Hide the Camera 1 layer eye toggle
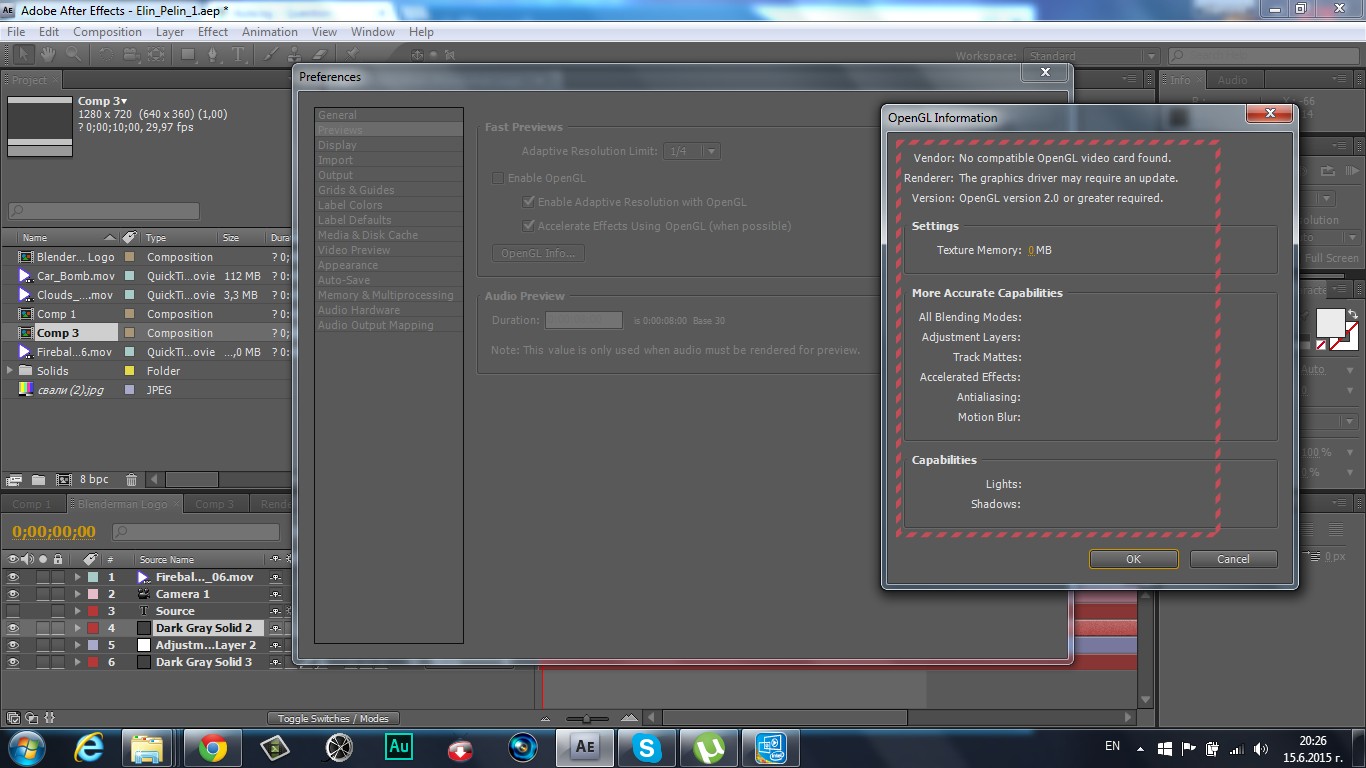Image resolution: width=1366 pixels, height=768 pixels. point(13,594)
